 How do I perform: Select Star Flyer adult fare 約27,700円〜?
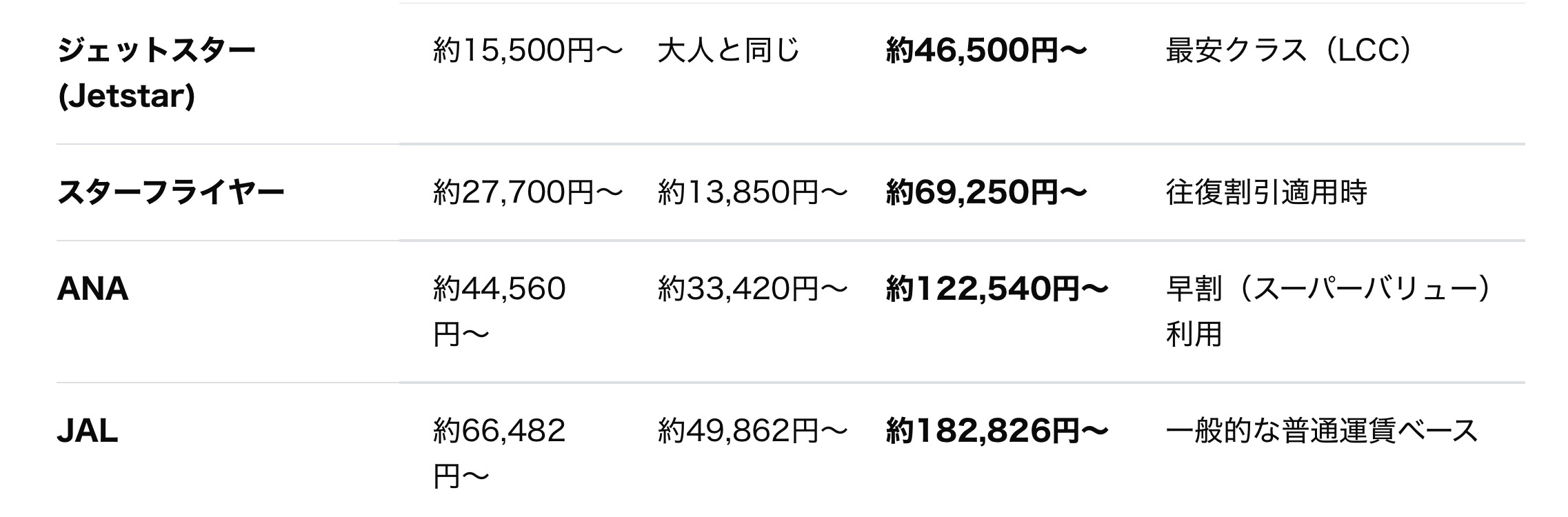pos(527,192)
